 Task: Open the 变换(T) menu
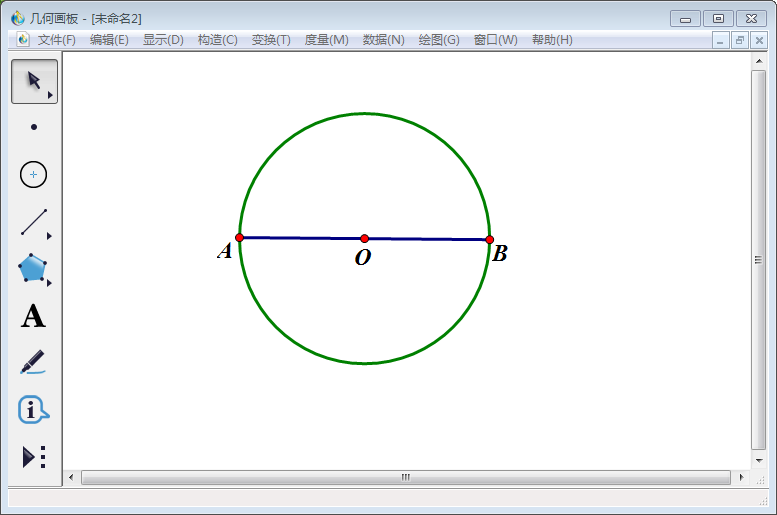[271, 40]
